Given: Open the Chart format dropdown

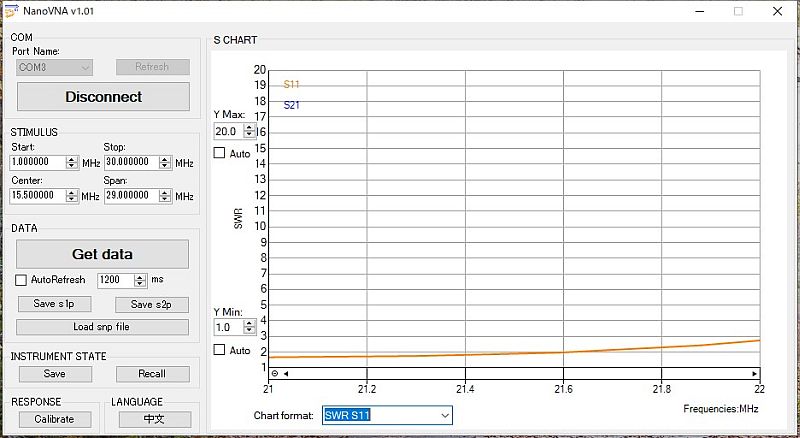Looking at the screenshot, I should 444,415.
